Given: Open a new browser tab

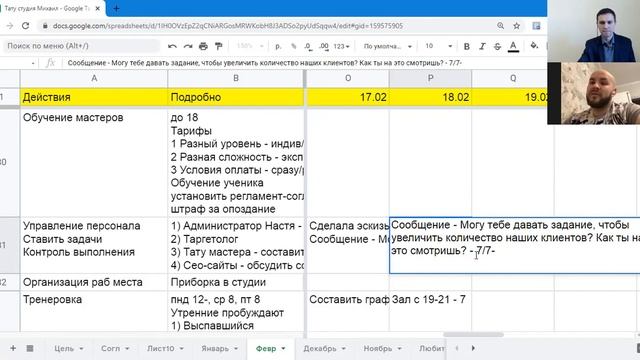Looking at the screenshot, I should tap(116, 8).
